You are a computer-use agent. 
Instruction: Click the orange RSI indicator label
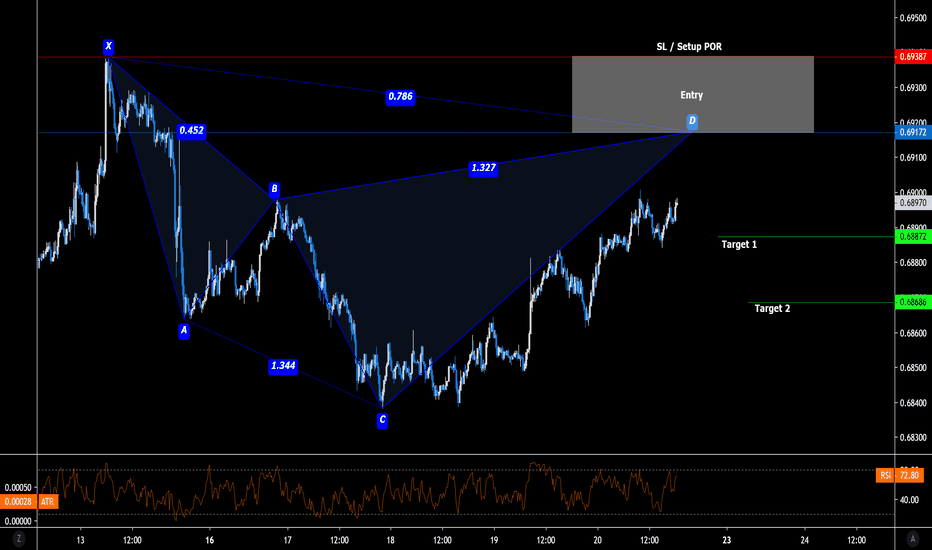click(x=884, y=476)
